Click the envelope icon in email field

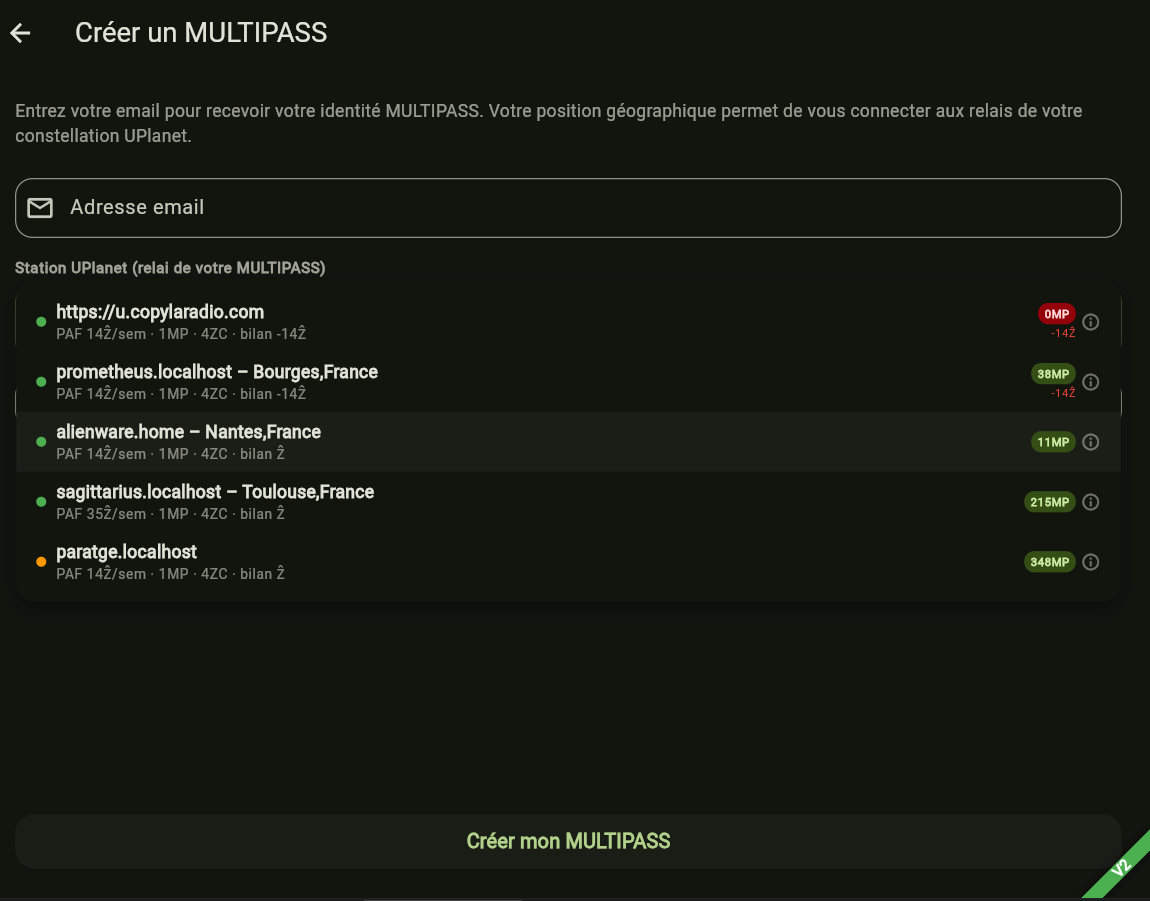pyautogui.click(x=40, y=208)
